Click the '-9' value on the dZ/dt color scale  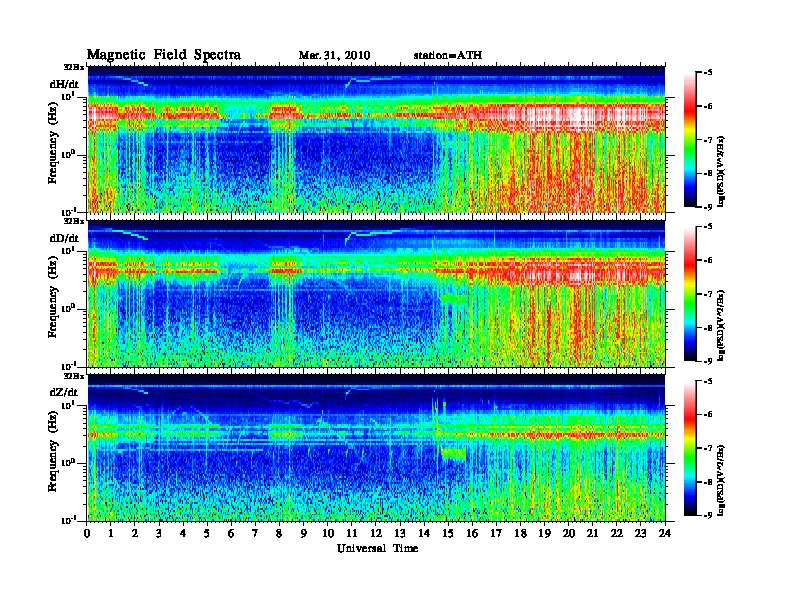pos(708,516)
